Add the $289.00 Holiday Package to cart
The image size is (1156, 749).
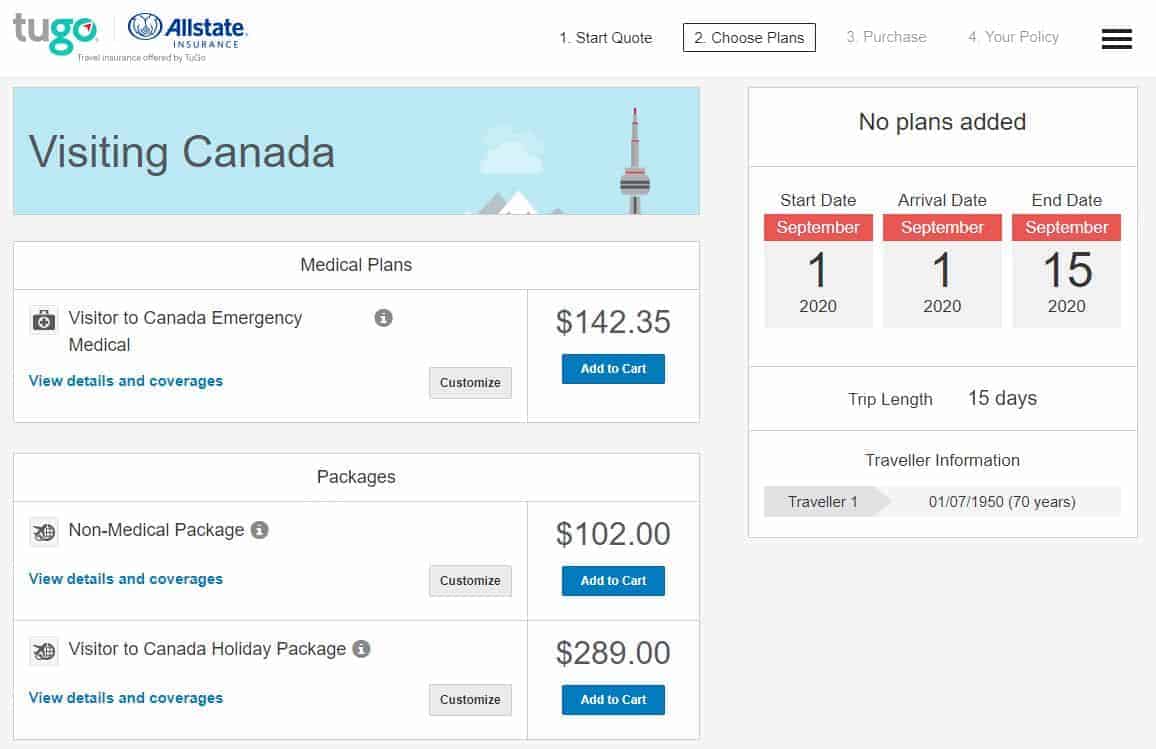(x=613, y=700)
